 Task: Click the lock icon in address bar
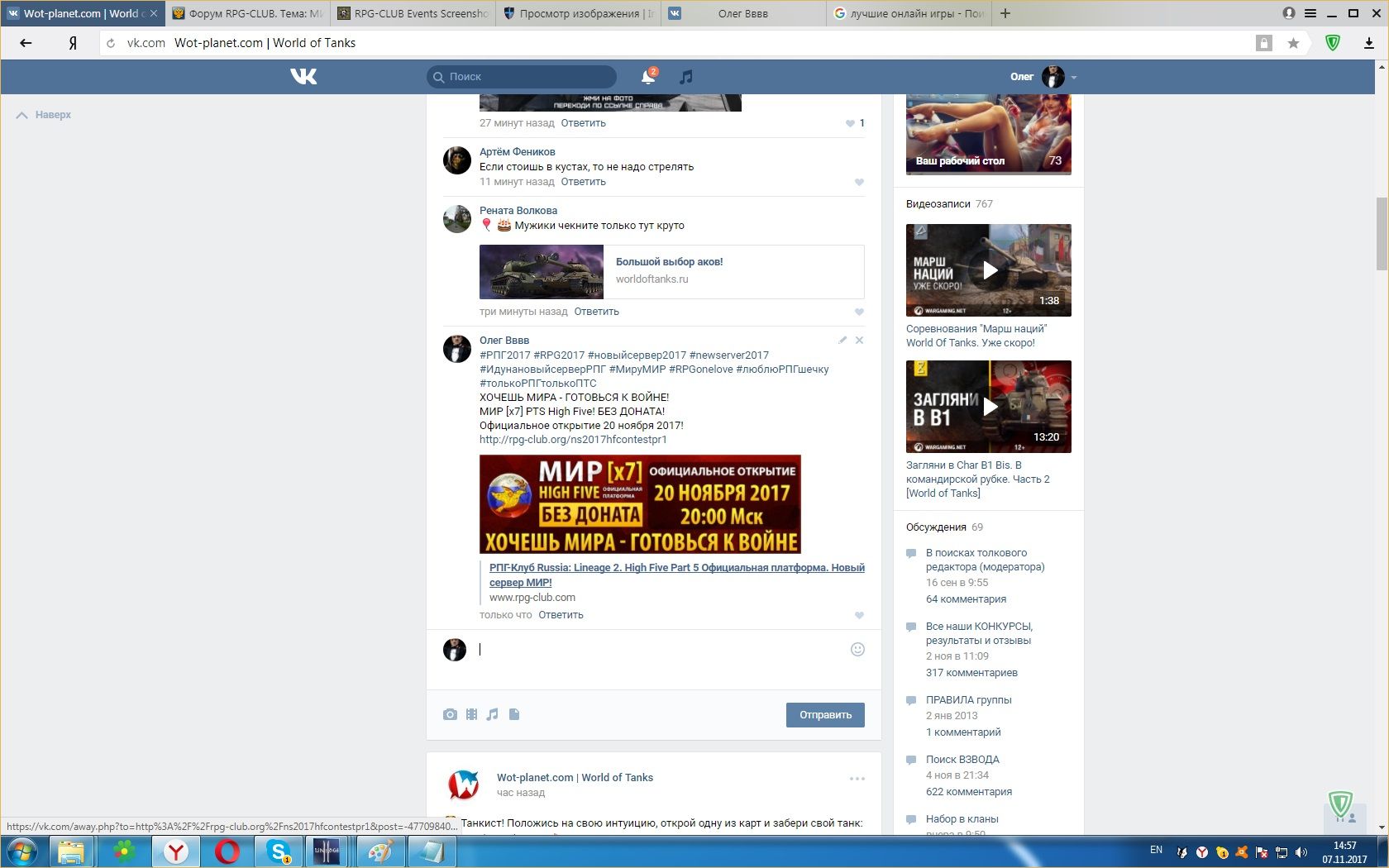pyautogui.click(x=1263, y=43)
